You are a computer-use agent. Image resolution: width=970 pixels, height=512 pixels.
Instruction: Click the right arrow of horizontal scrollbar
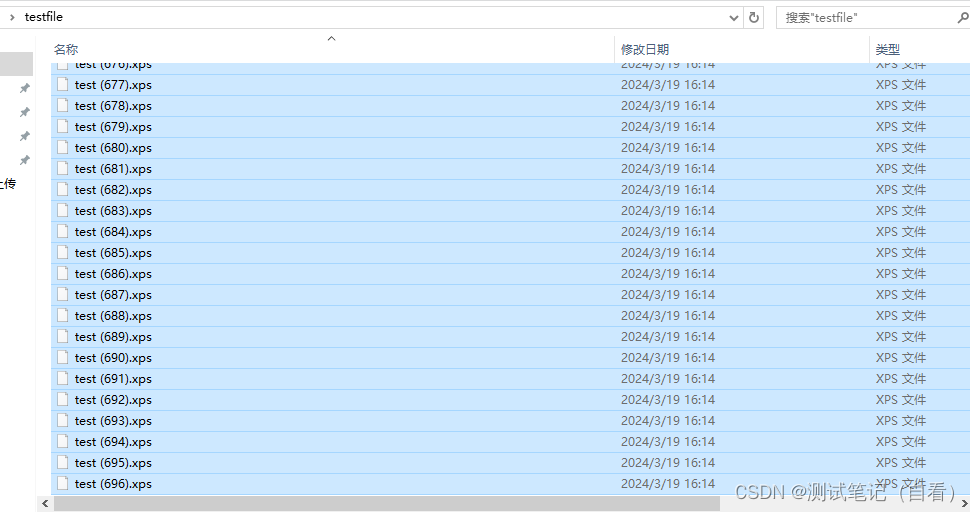964,503
